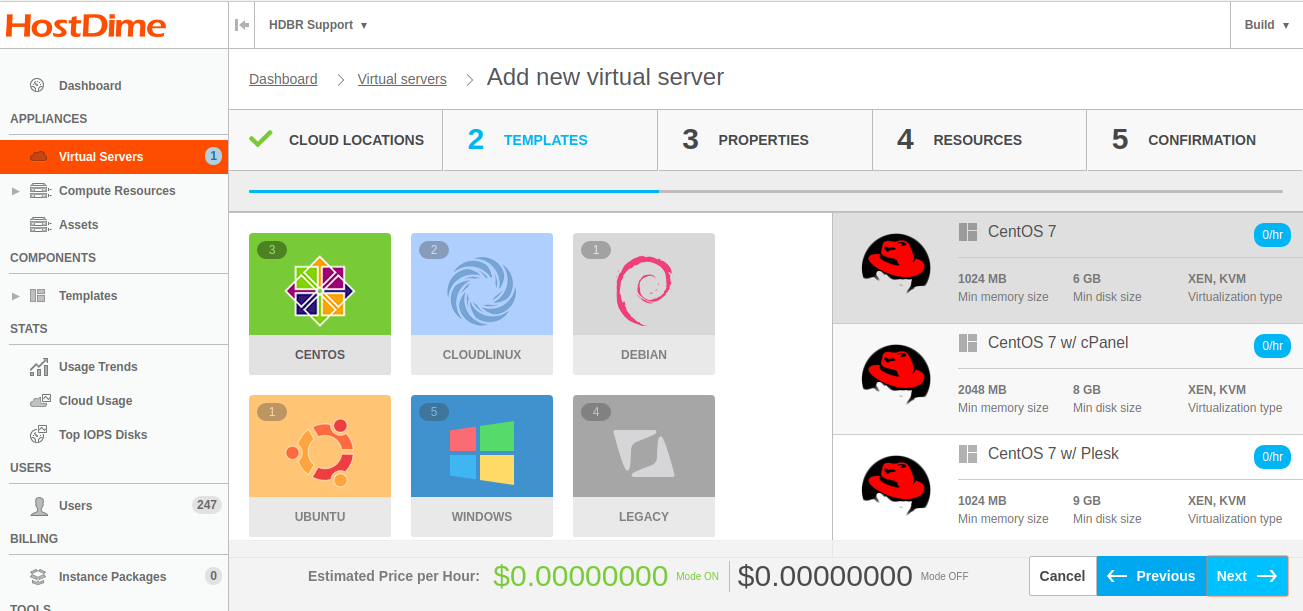Click the Usage Trends chart icon
Screen dimensions: 1303x611
pyautogui.click(x=39, y=366)
